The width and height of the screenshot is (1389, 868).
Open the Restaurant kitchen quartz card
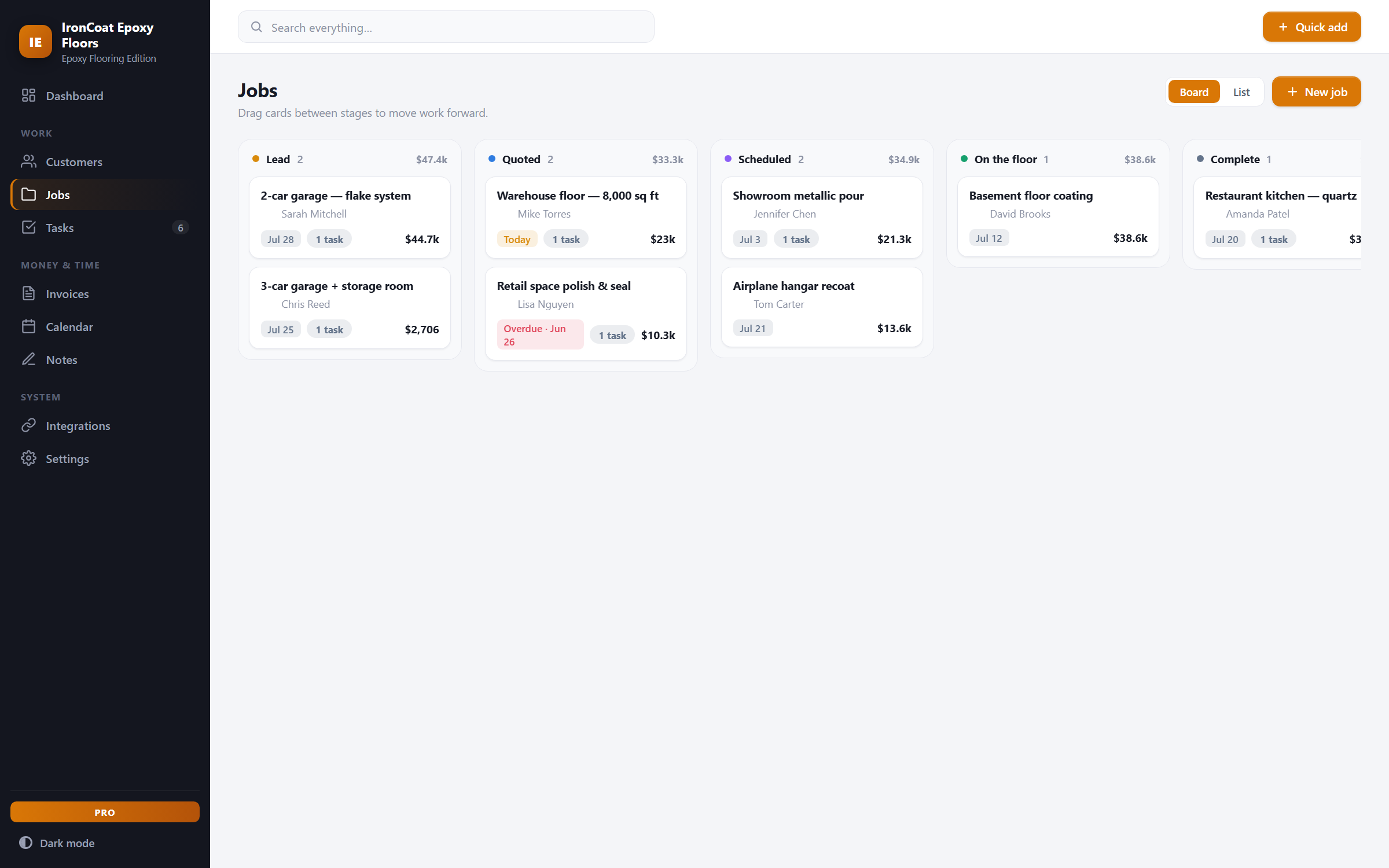click(1277, 218)
